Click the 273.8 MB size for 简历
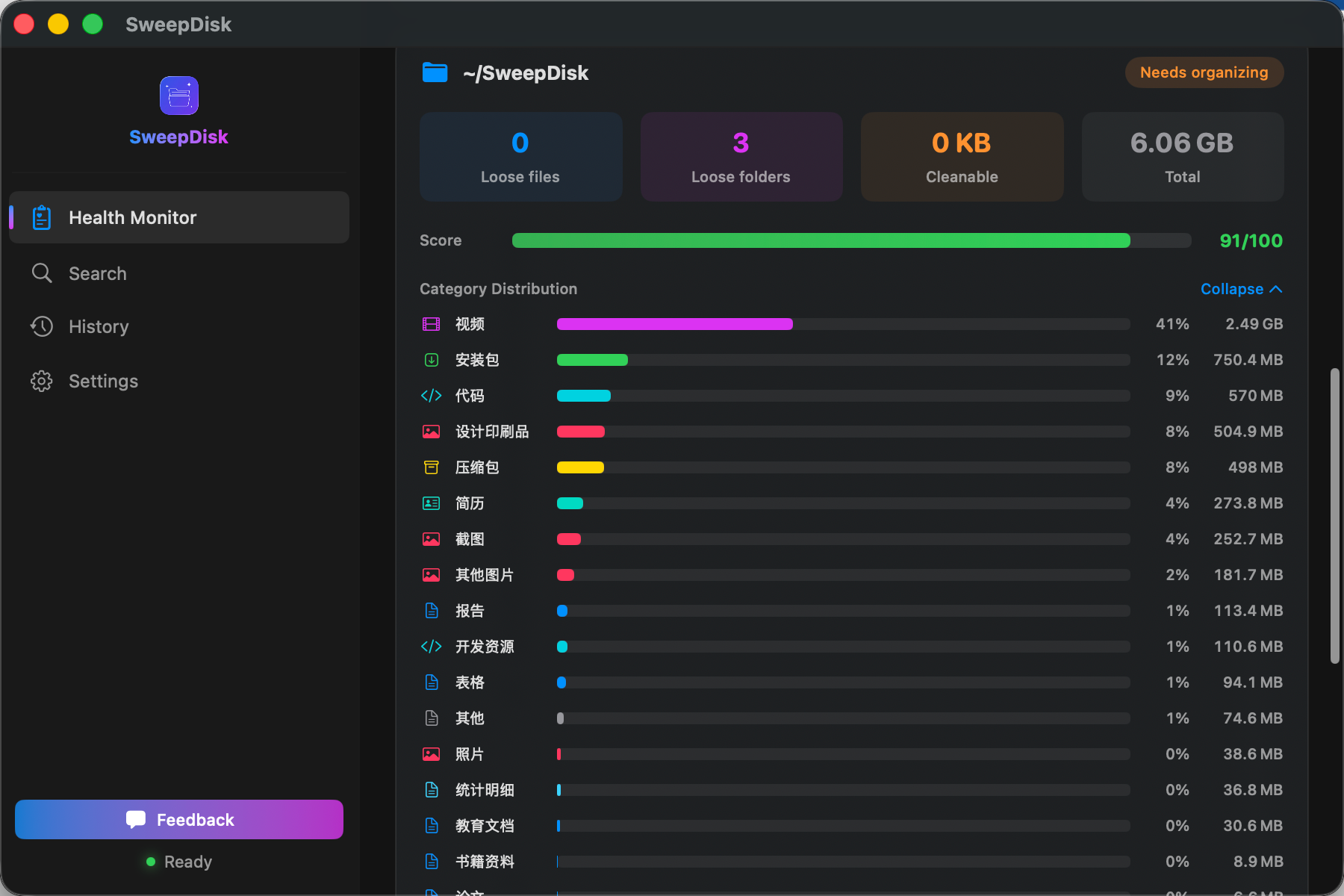The image size is (1344, 896). (x=1248, y=503)
